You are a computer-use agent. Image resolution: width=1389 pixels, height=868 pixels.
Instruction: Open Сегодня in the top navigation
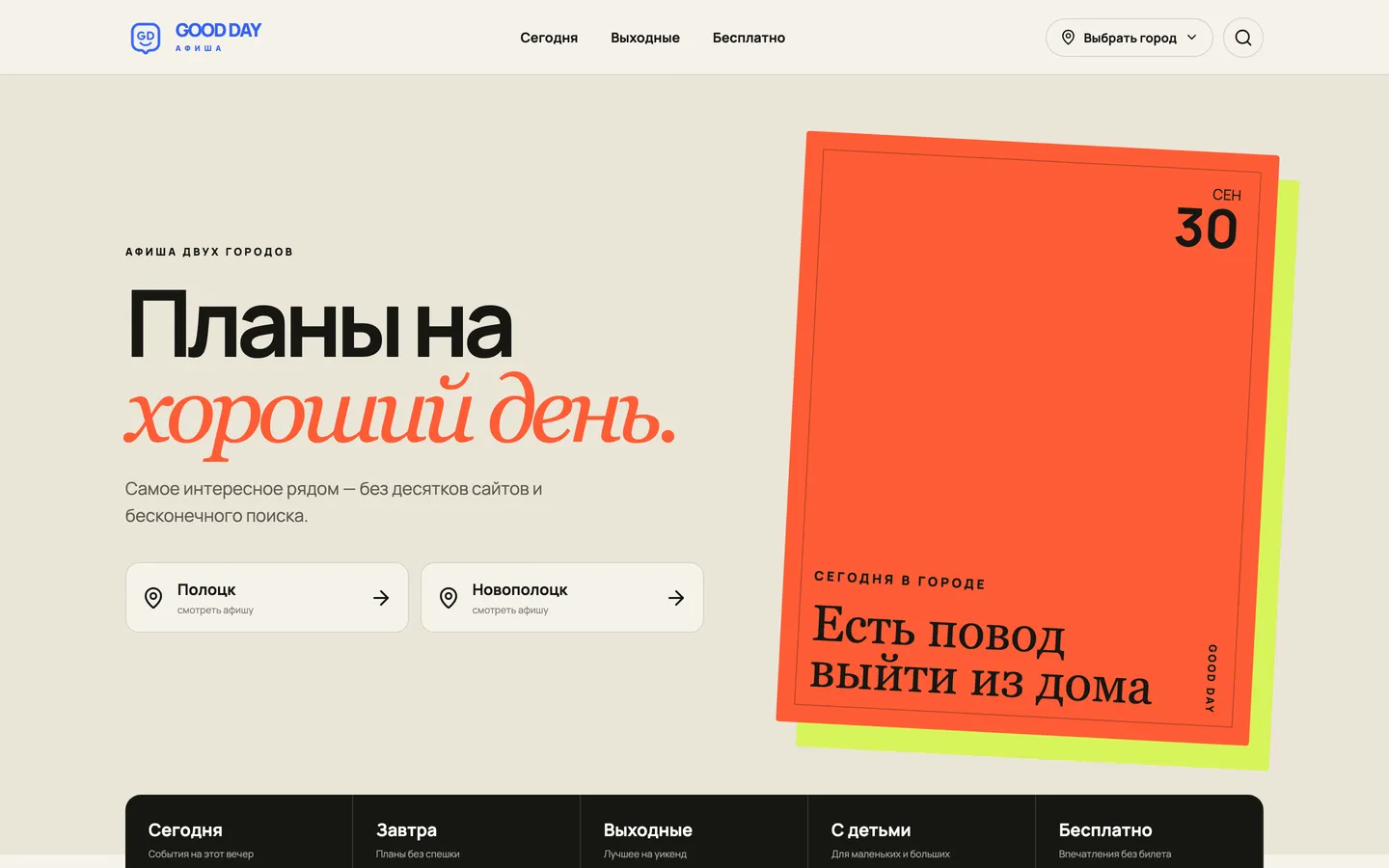(549, 38)
